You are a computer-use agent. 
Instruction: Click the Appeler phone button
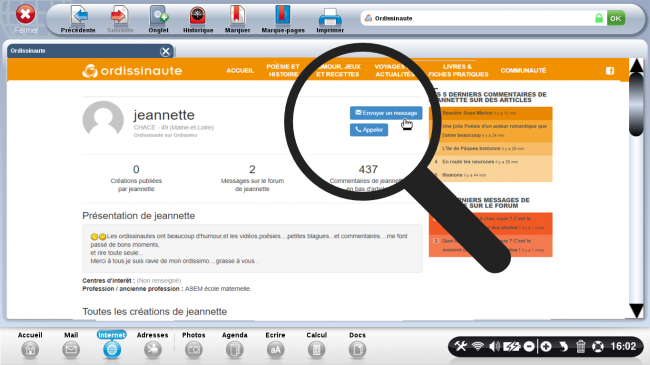(x=369, y=130)
